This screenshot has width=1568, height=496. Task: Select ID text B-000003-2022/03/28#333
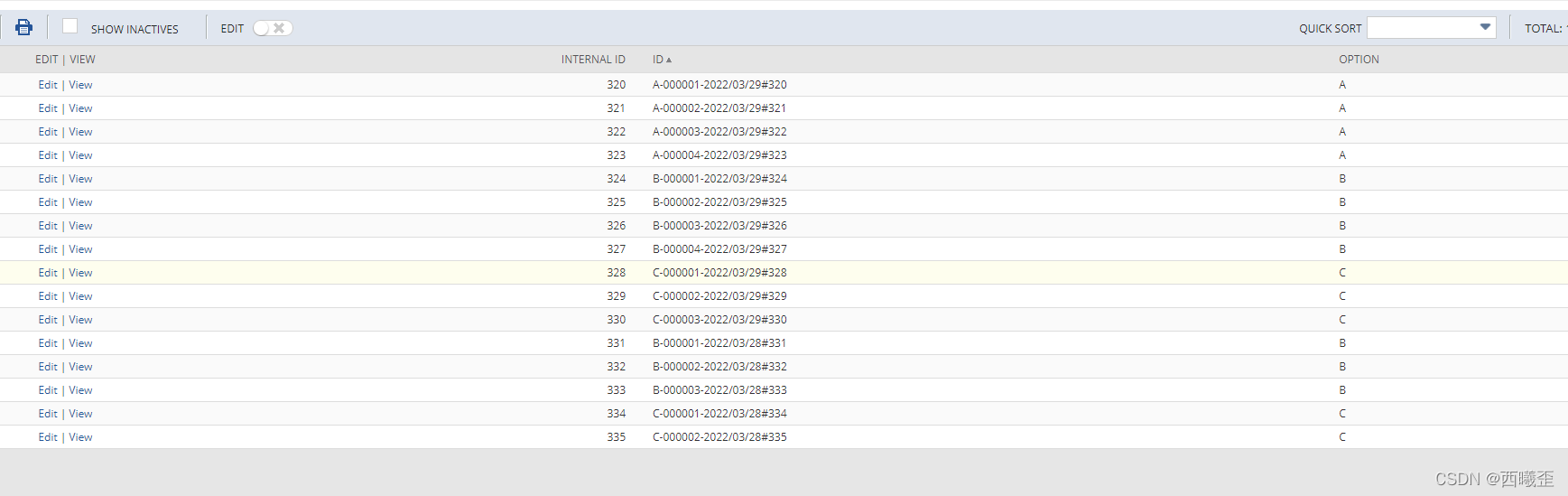719,390
